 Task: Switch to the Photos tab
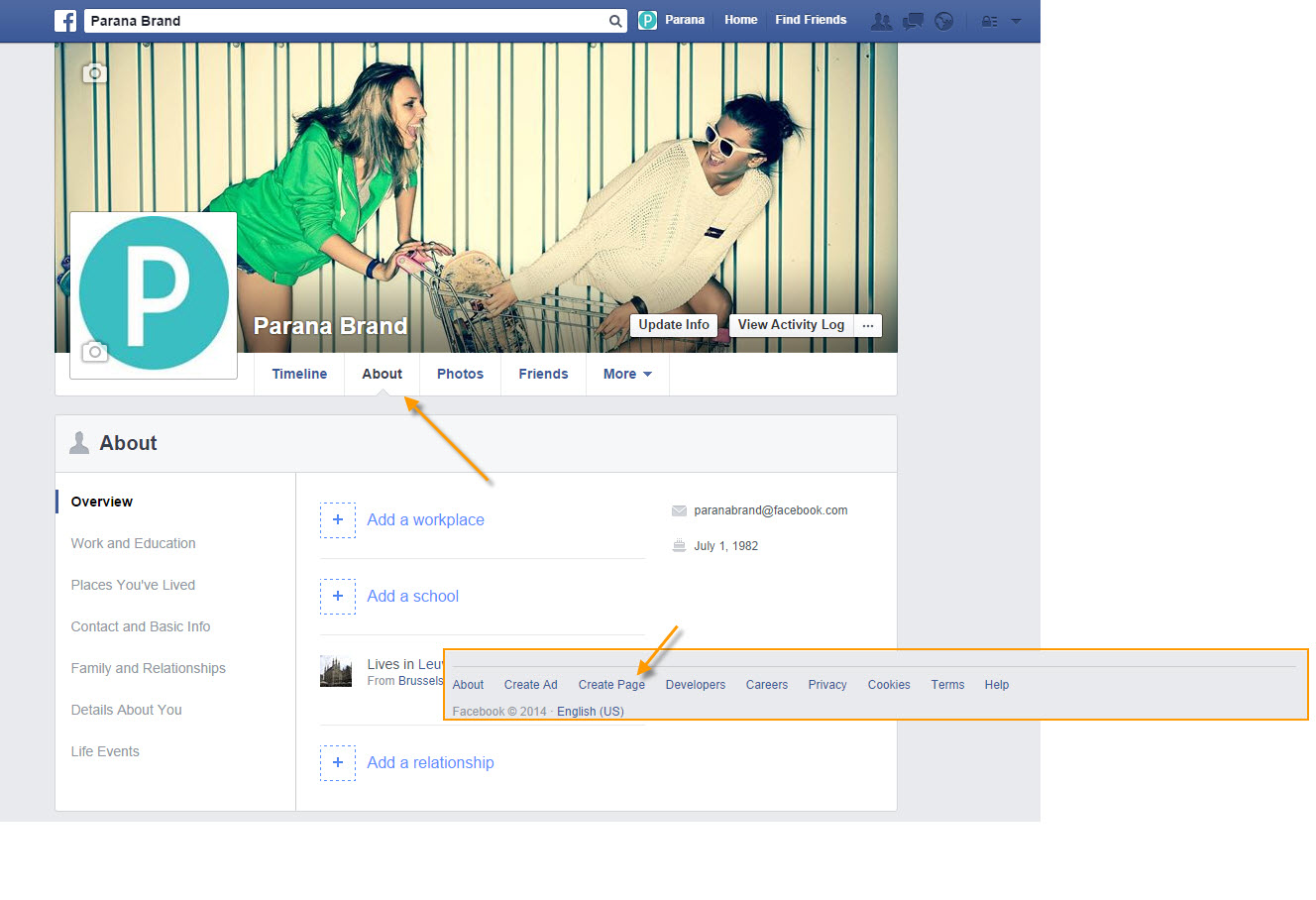[460, 374]
